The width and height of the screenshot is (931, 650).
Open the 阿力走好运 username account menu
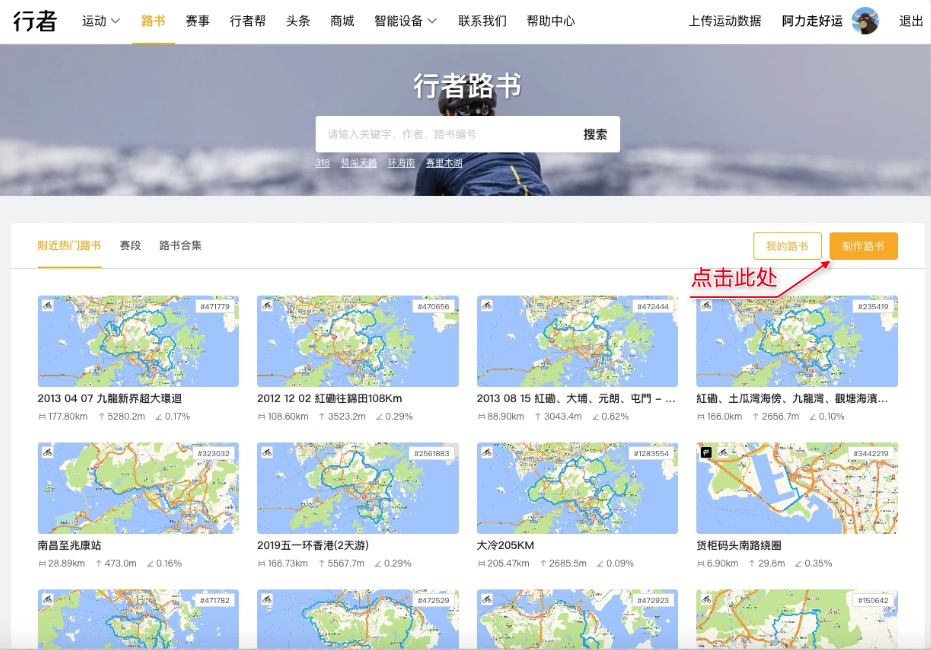813,21
